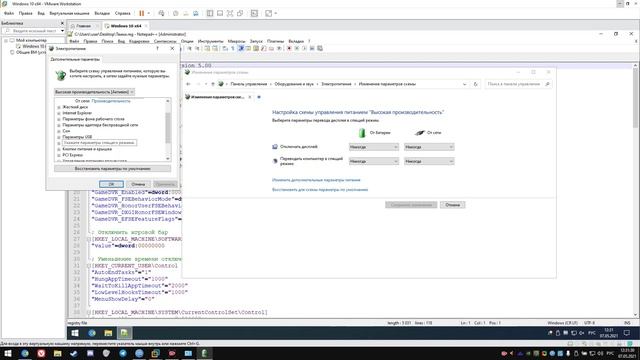Click the VMware take snapshot clock icon

[x=176, y=13]
